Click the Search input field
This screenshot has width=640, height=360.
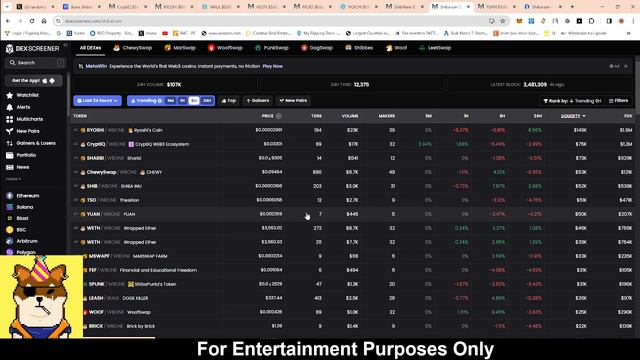click(34, 63)
